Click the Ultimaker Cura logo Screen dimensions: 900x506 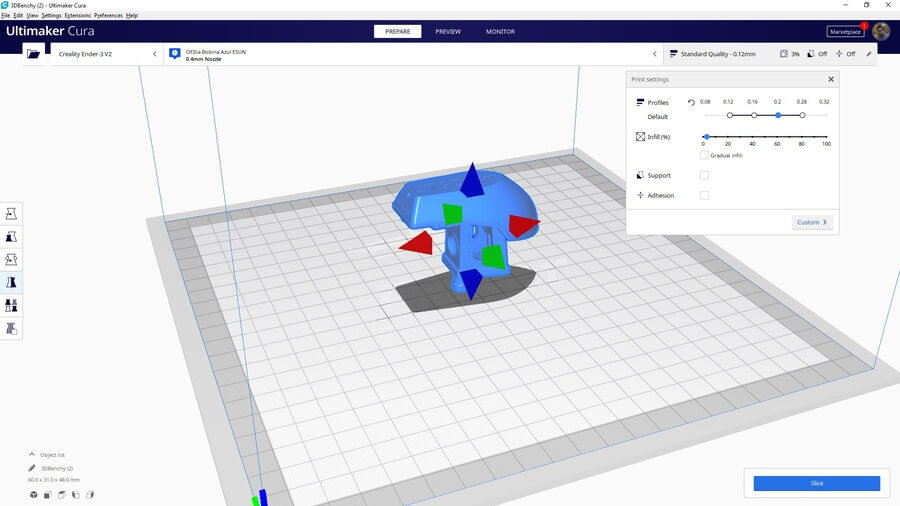coord(50,31)
